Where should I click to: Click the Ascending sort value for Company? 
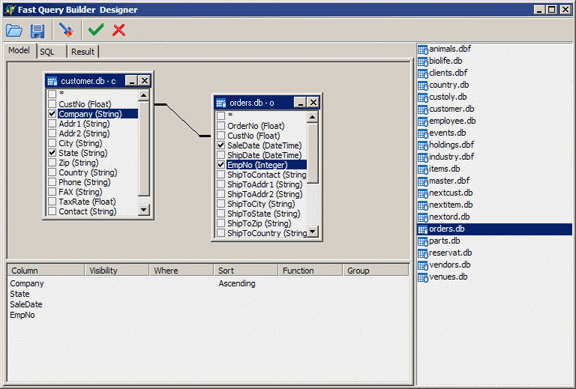pos(237,284)
